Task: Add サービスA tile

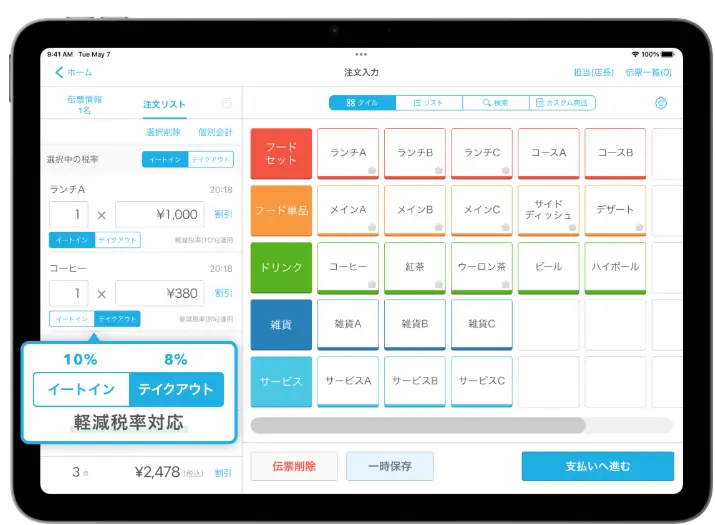Action: [x=348, y=382]
